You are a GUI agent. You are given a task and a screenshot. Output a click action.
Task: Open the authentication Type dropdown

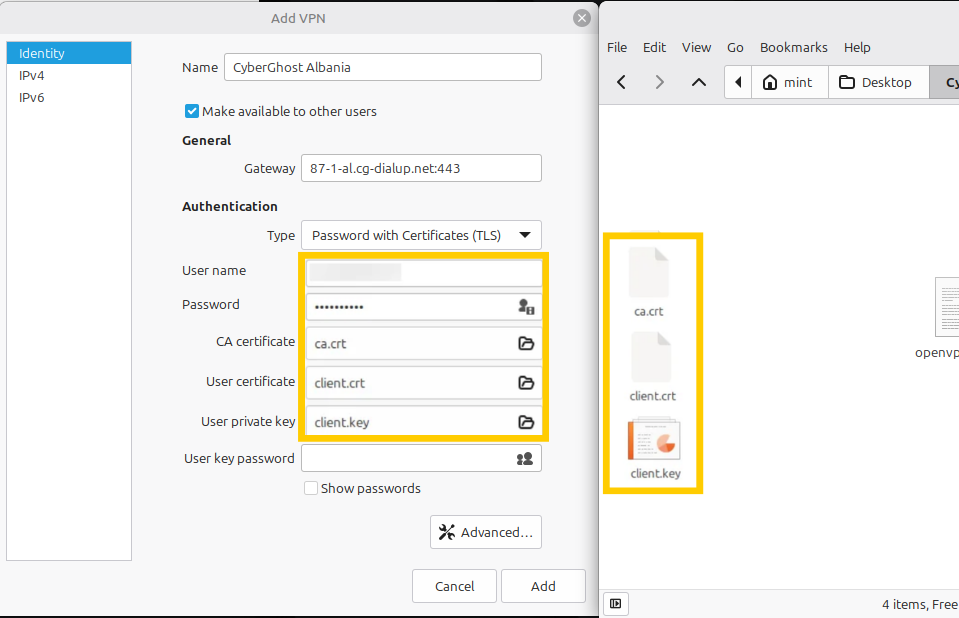[x=421, y=236]
